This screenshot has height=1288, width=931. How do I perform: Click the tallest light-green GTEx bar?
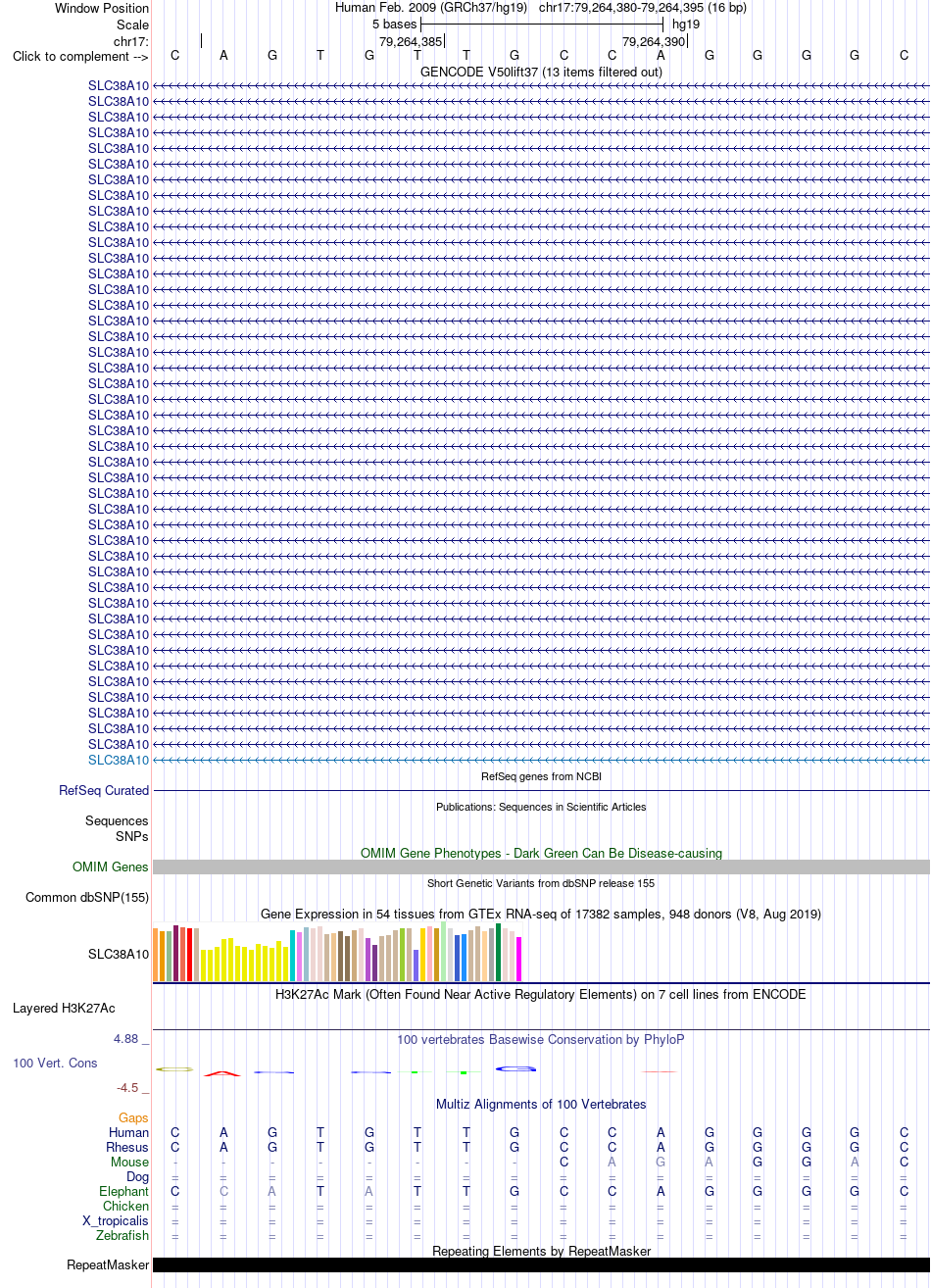[x=444, y=951]
